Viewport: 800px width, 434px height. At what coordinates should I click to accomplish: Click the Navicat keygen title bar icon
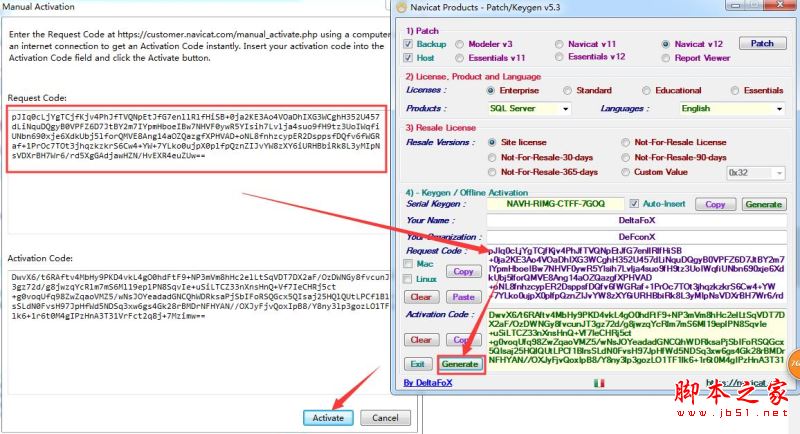point(402,8)
